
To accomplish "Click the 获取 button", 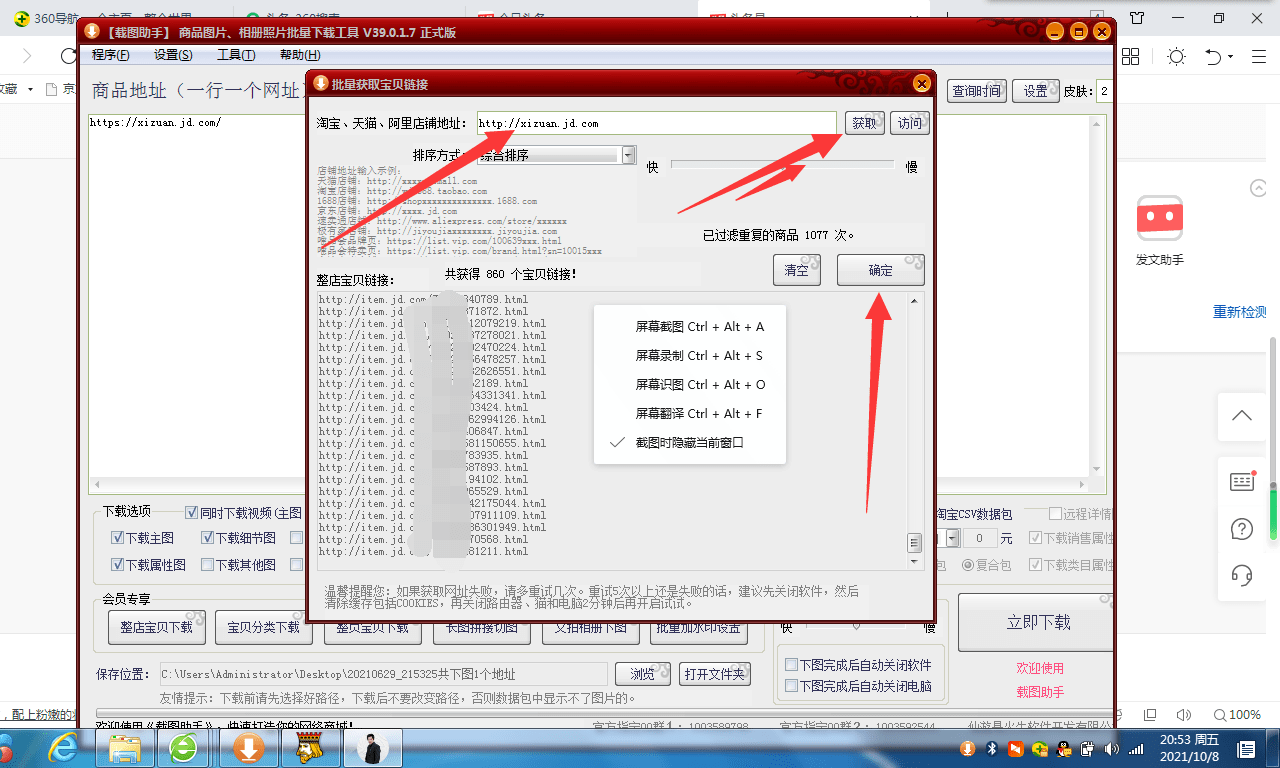I will (x=865, y=123).
